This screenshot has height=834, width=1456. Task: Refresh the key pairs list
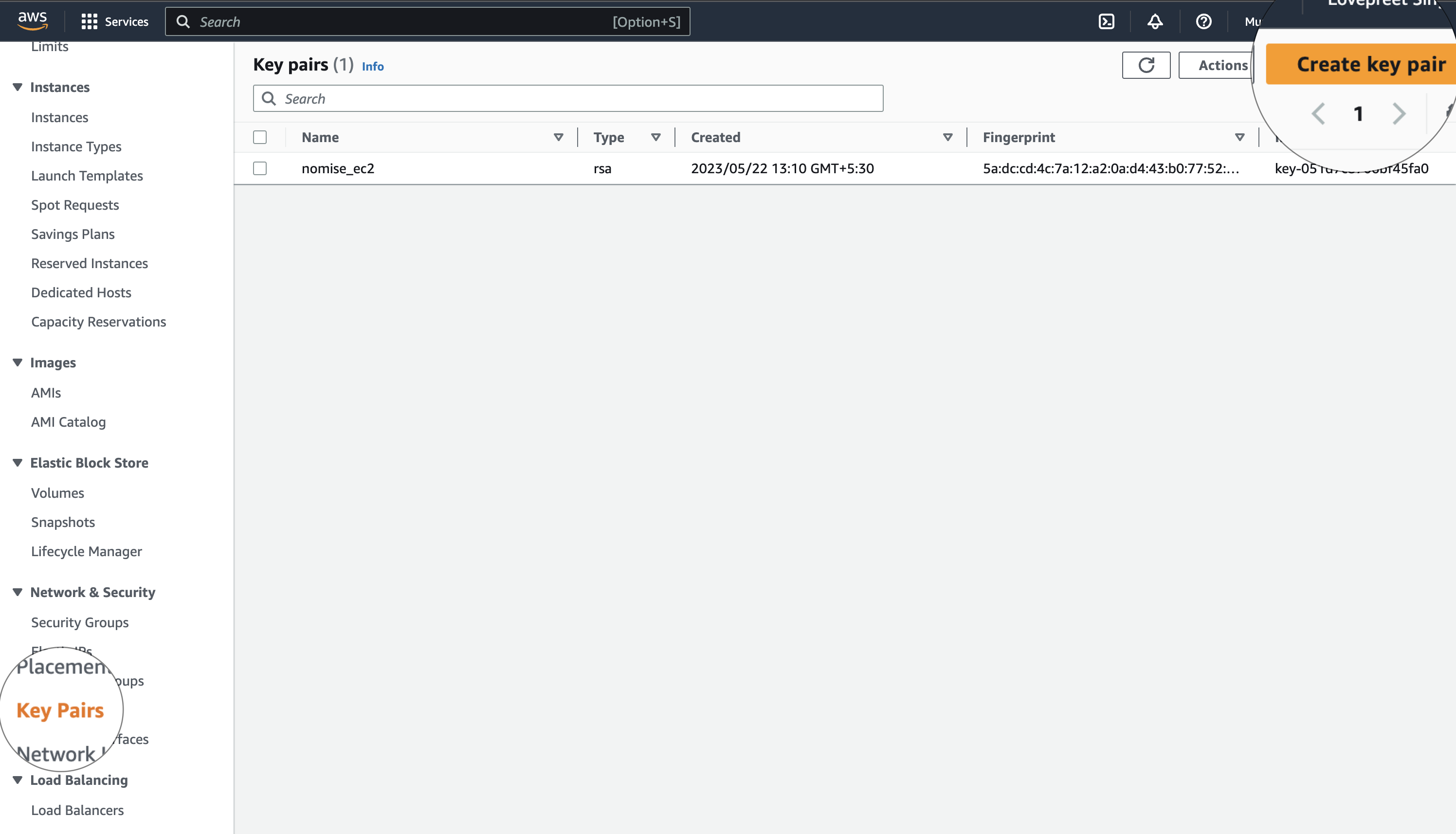[x=1146, y=65]
